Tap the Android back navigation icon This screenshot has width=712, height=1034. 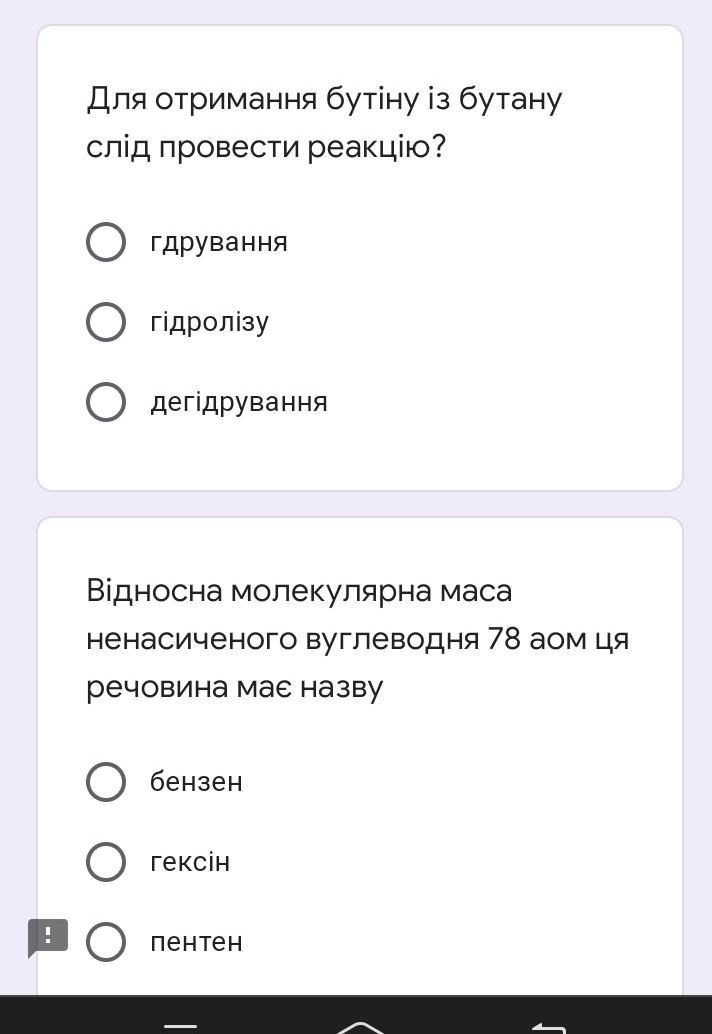point(548,1026)
